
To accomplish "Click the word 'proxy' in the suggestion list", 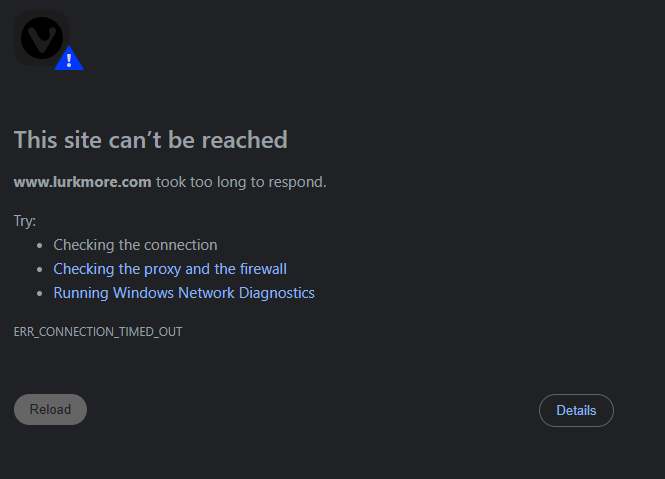I will (164, 269).
